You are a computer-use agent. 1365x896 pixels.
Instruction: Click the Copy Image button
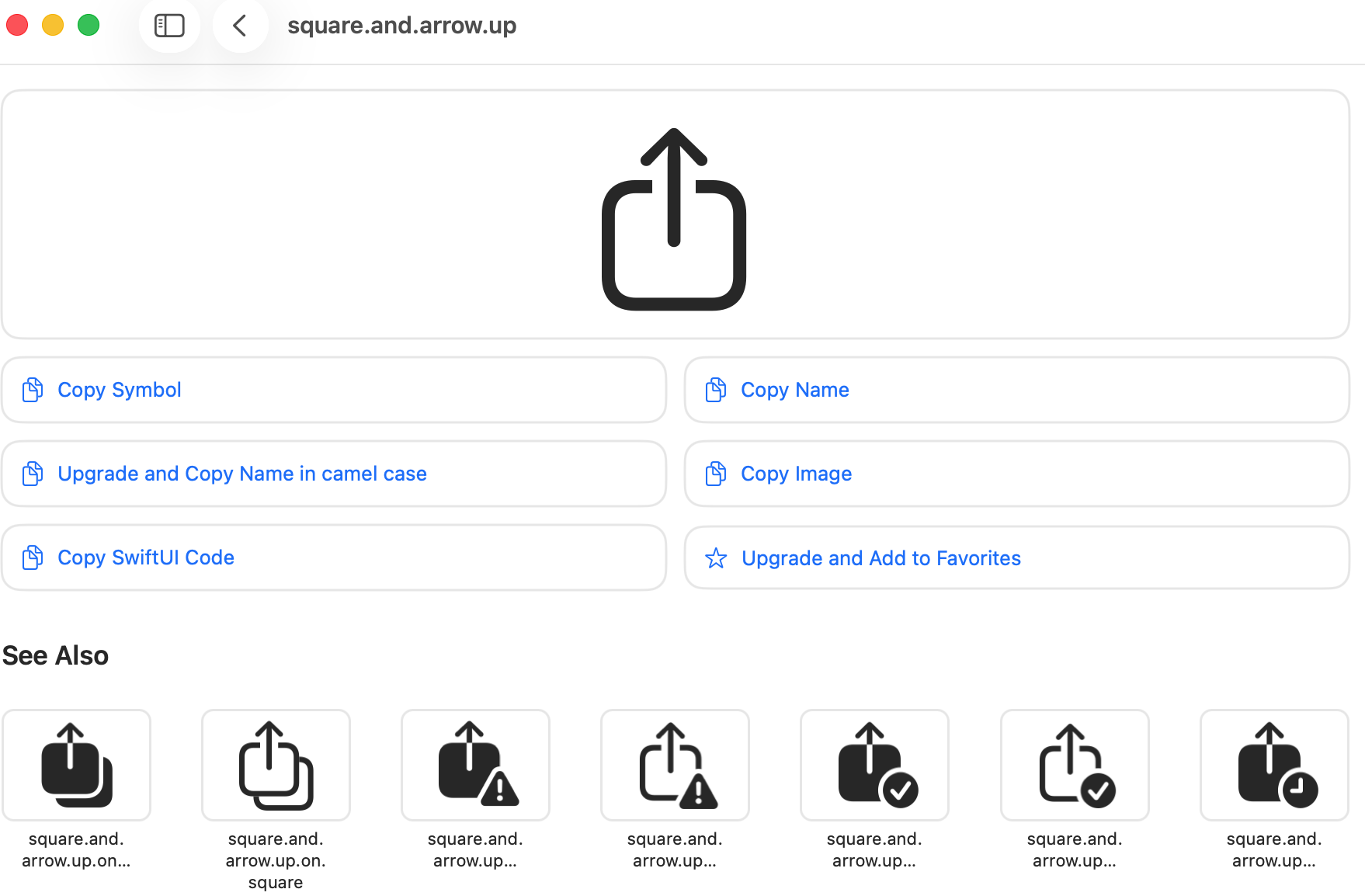[x=1017, y=474]
